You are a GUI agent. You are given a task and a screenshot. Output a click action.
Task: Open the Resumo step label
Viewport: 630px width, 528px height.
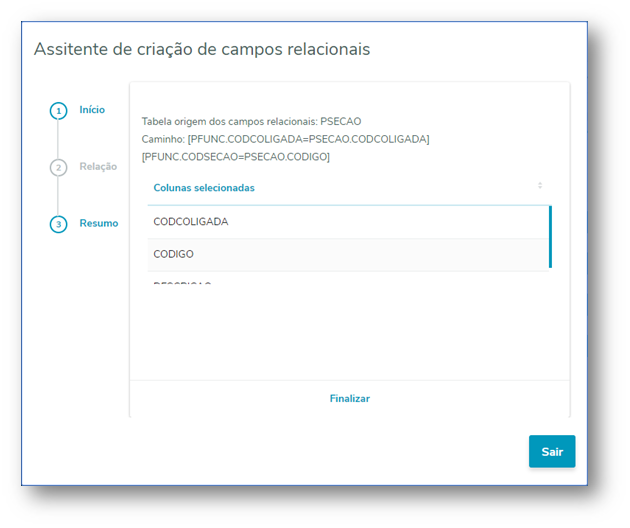coord(99,223)
